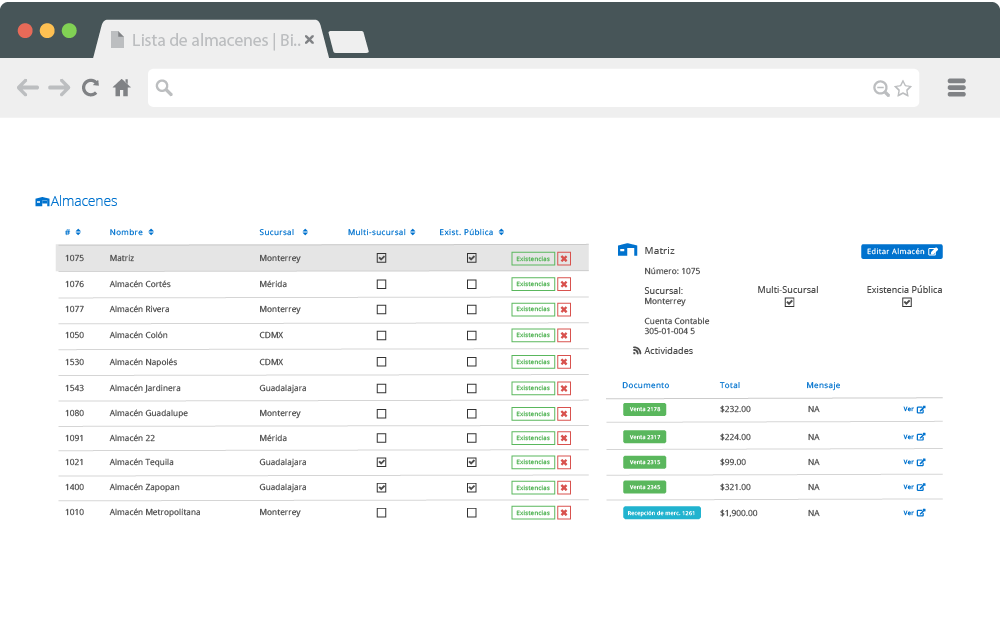
Task: Click the home icon in the browser toolbar
Action: coord(121,87)
